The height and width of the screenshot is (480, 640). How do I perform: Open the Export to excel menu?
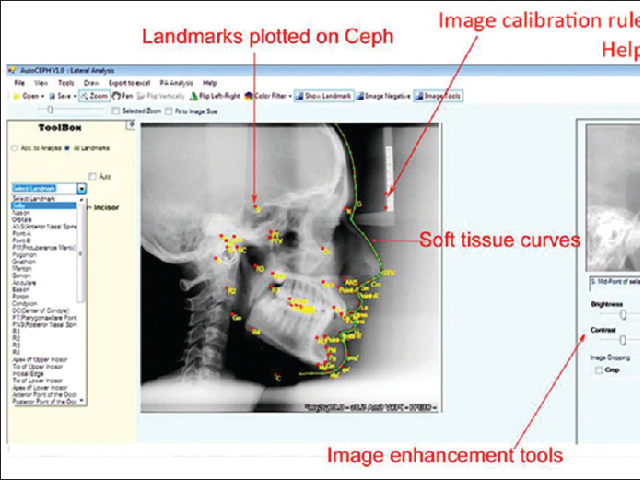coord(125,83)
